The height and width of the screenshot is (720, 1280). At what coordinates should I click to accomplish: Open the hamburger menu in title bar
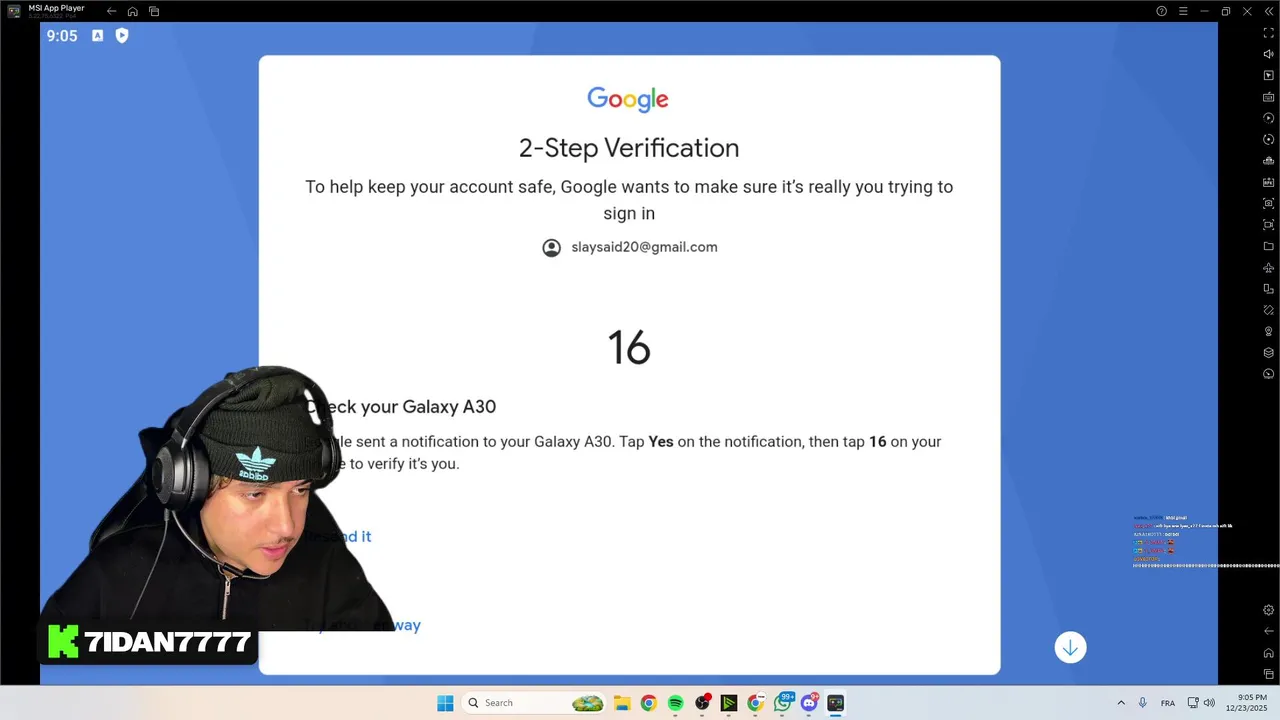1183,11
